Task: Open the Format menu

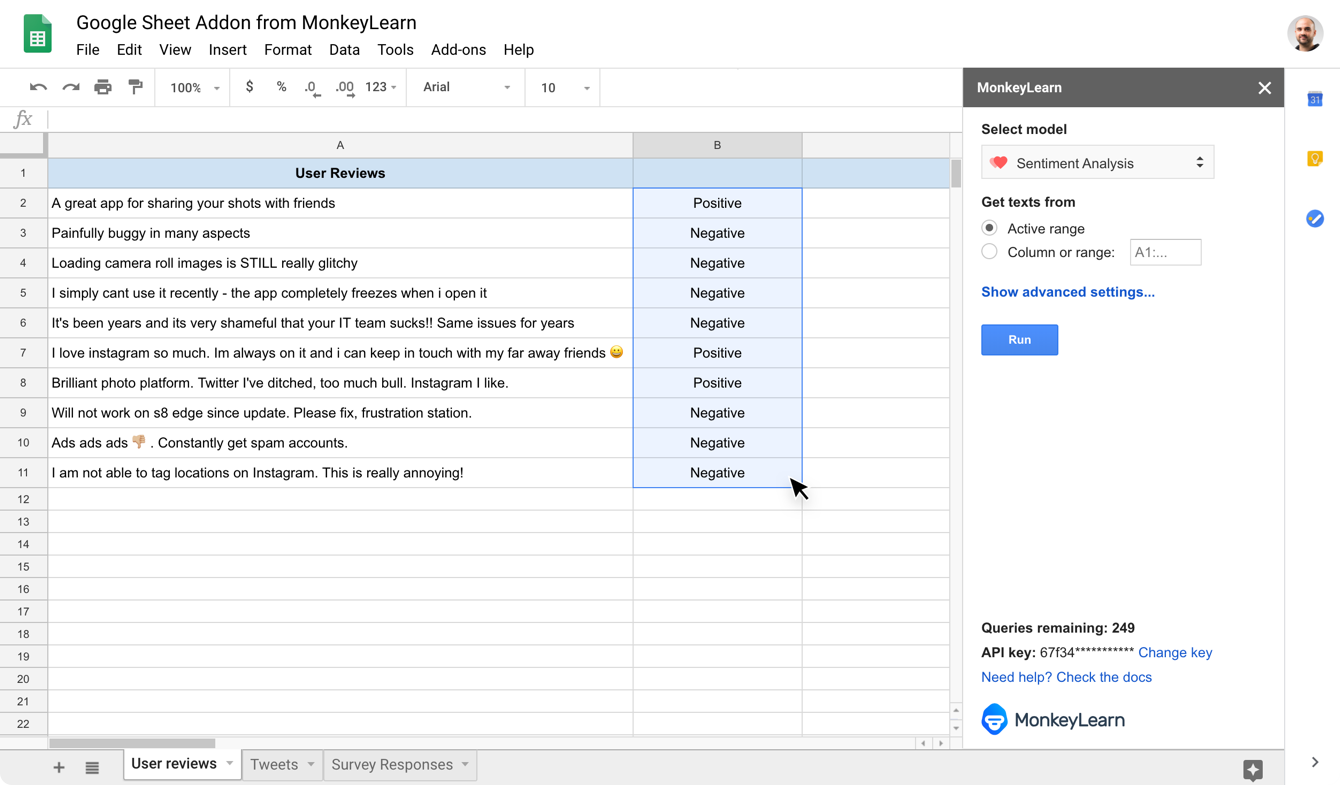Action: [x=288, y=50]
